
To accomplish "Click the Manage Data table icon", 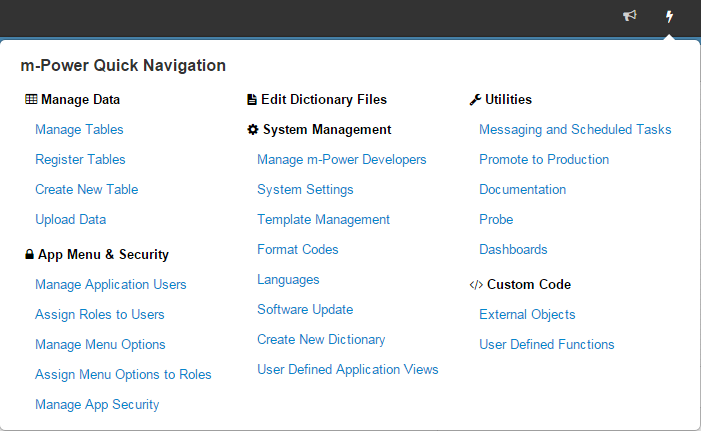I will coord(31,99).
